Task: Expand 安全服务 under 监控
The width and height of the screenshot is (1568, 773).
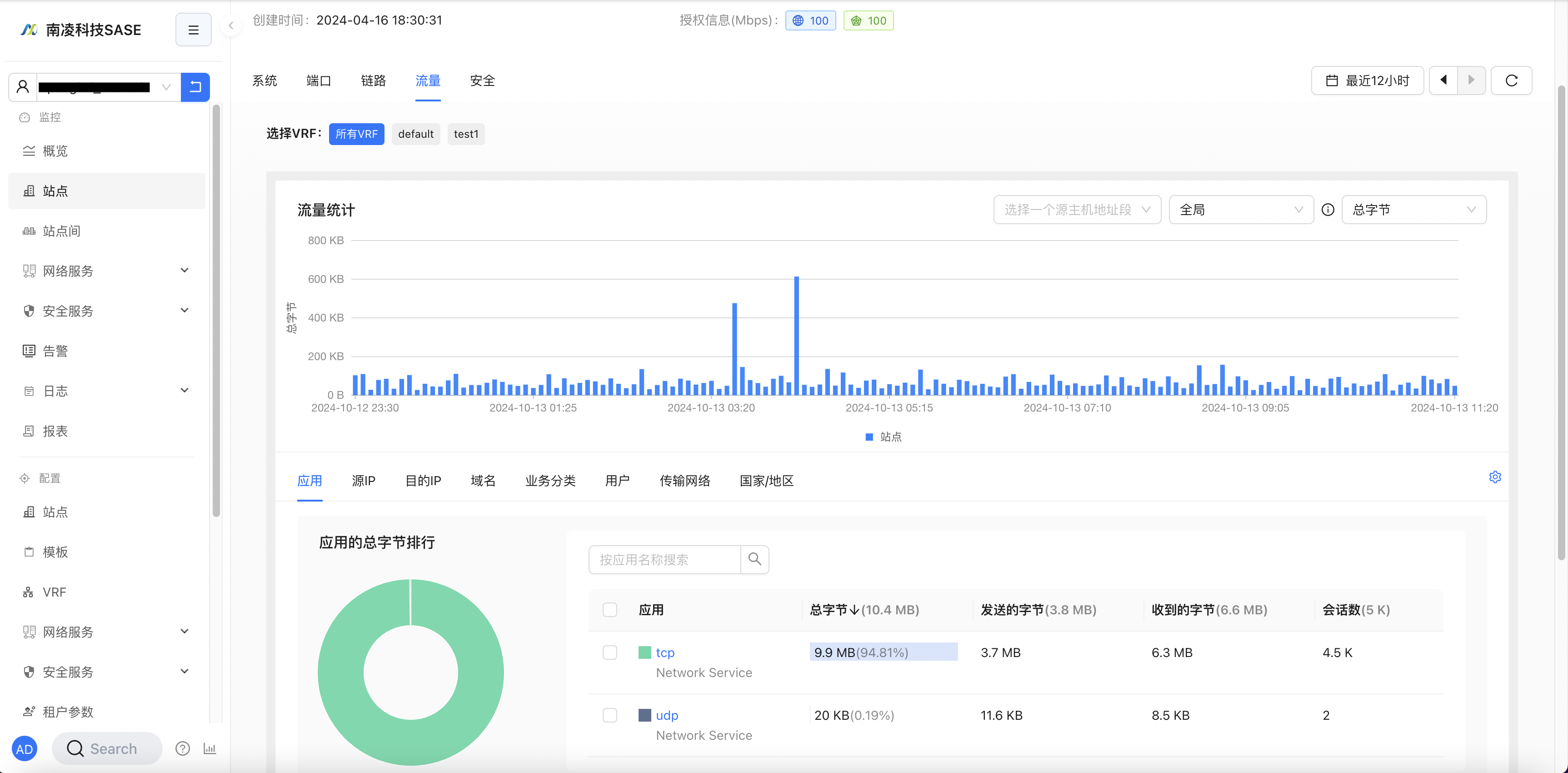Action: pyautogui.click(x=106, y=311)
